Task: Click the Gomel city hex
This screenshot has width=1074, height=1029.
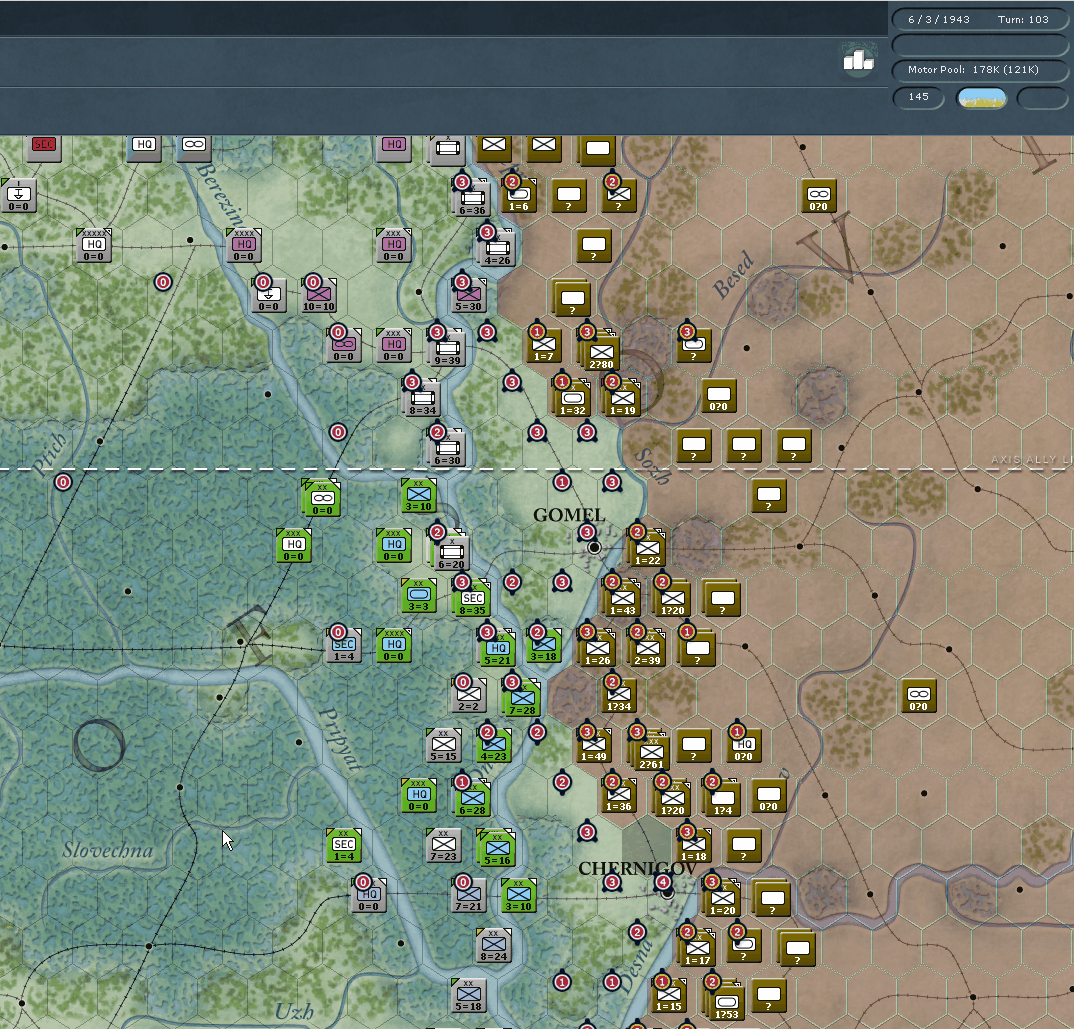Action: coord(594,547)
